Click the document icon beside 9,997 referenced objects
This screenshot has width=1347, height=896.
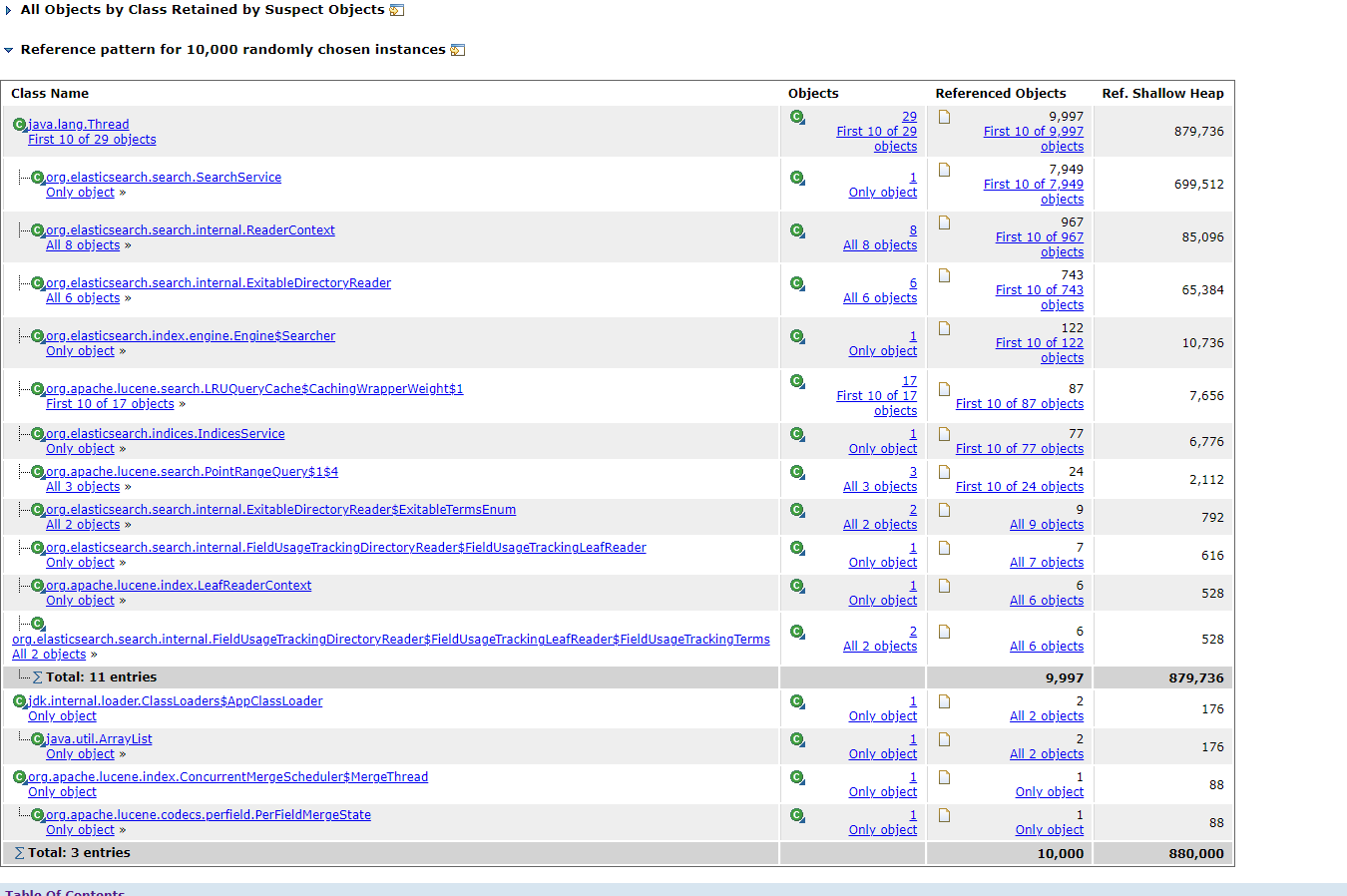(945, 117)
